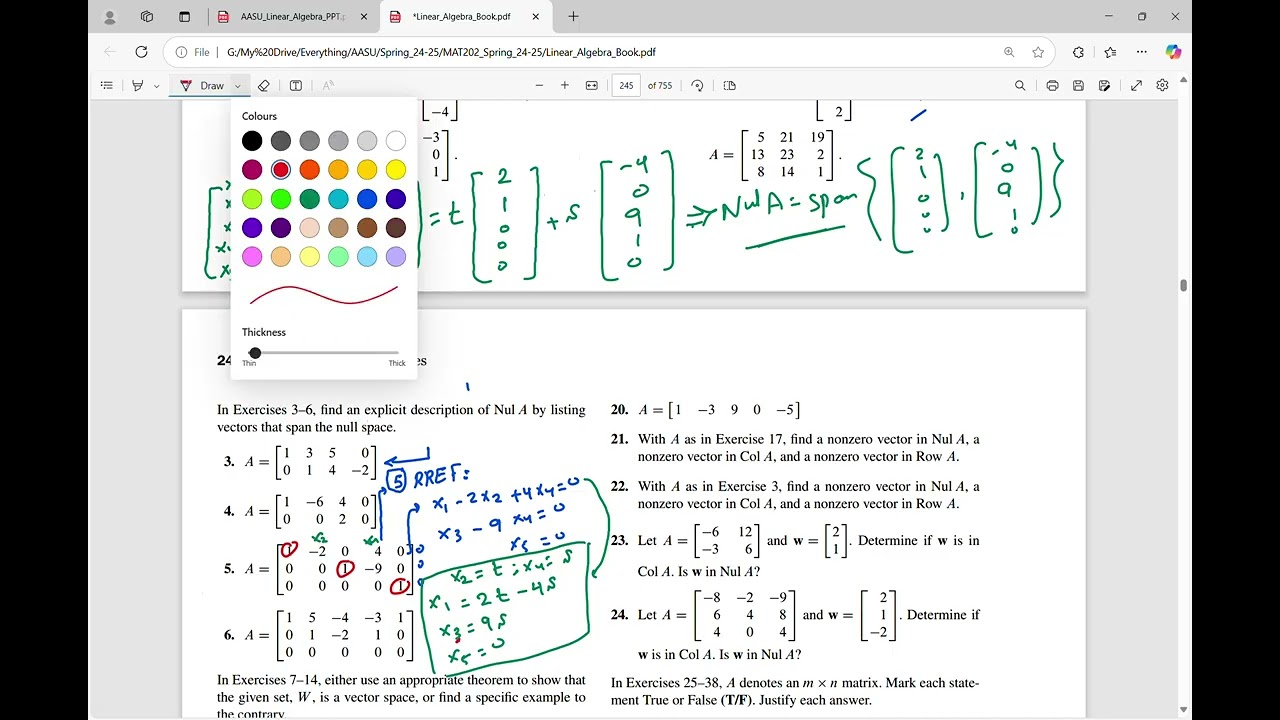Enter PDF full screen mode
The height and width of the screenshot is (720, 1280).
1136,86
